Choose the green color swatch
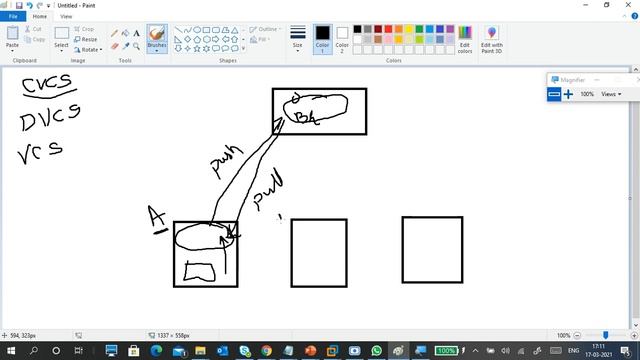Viewport: 640px width, 360px height. point(419,29)
